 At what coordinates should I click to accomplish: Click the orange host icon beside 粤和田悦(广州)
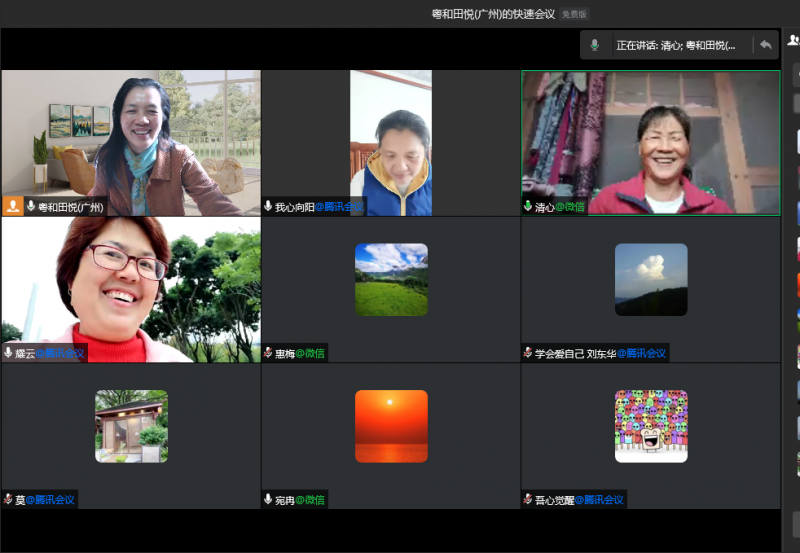[x=13, y=206]
